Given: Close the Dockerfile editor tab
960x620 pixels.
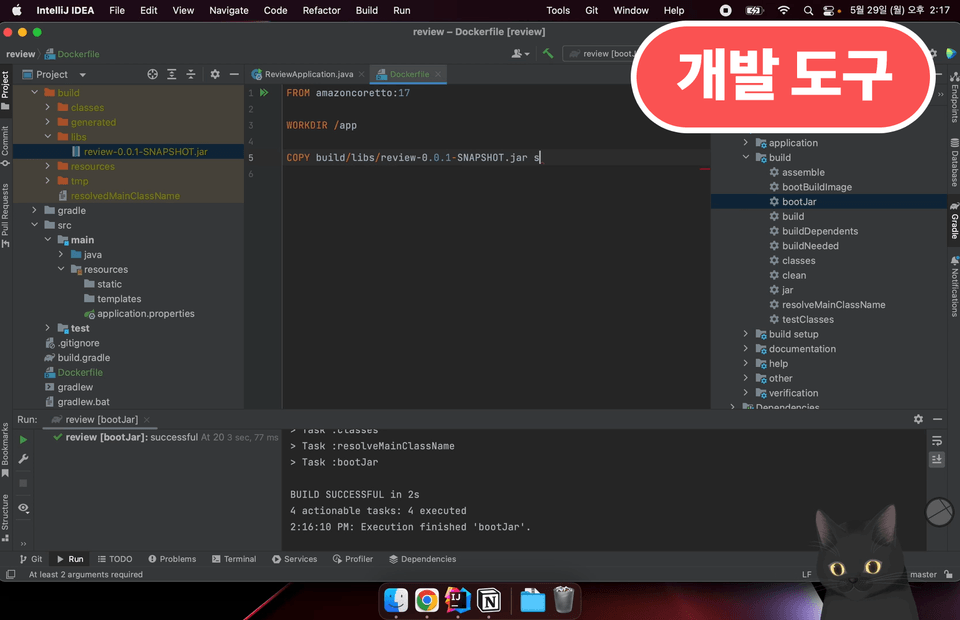Looking at the screenshot, I should (x=438, y=74).
